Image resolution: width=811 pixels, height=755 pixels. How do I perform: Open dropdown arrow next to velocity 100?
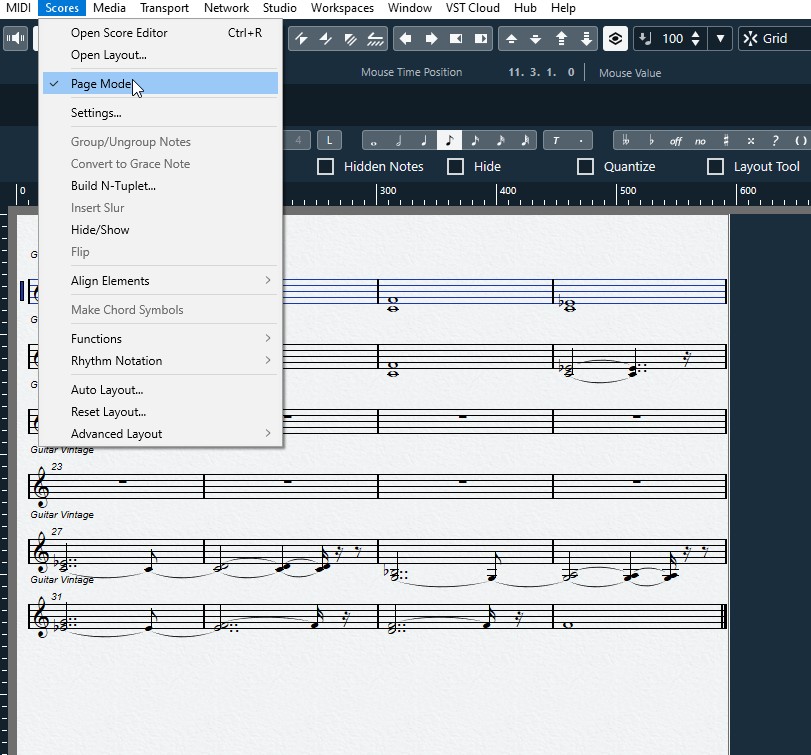pyautogui.click(x=720, y=39)
